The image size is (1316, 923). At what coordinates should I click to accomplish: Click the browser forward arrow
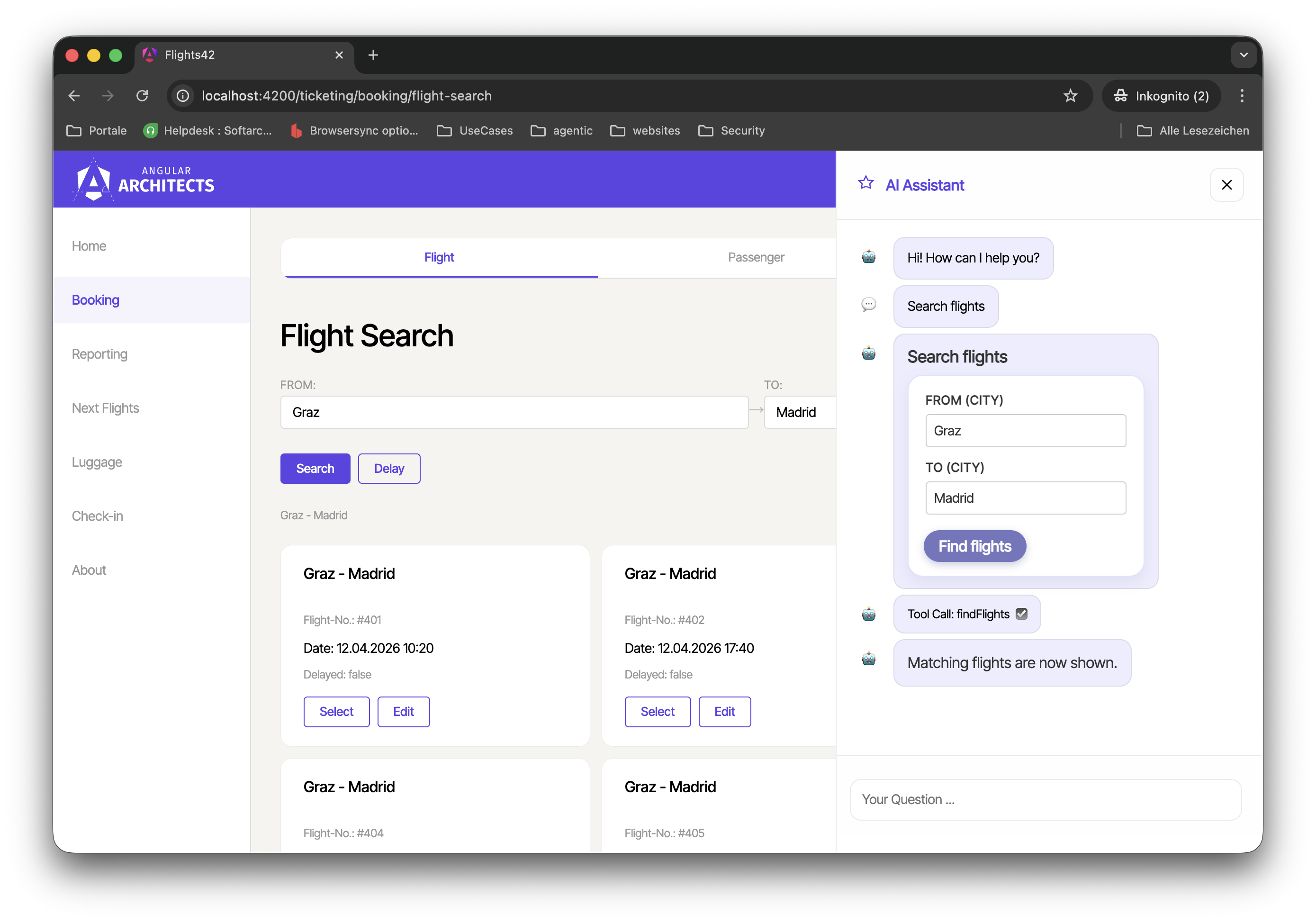[108, 96]
